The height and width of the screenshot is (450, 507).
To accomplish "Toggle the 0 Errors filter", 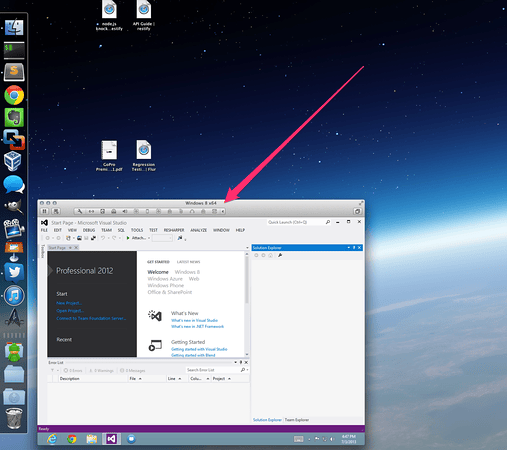I will point(73,370).
